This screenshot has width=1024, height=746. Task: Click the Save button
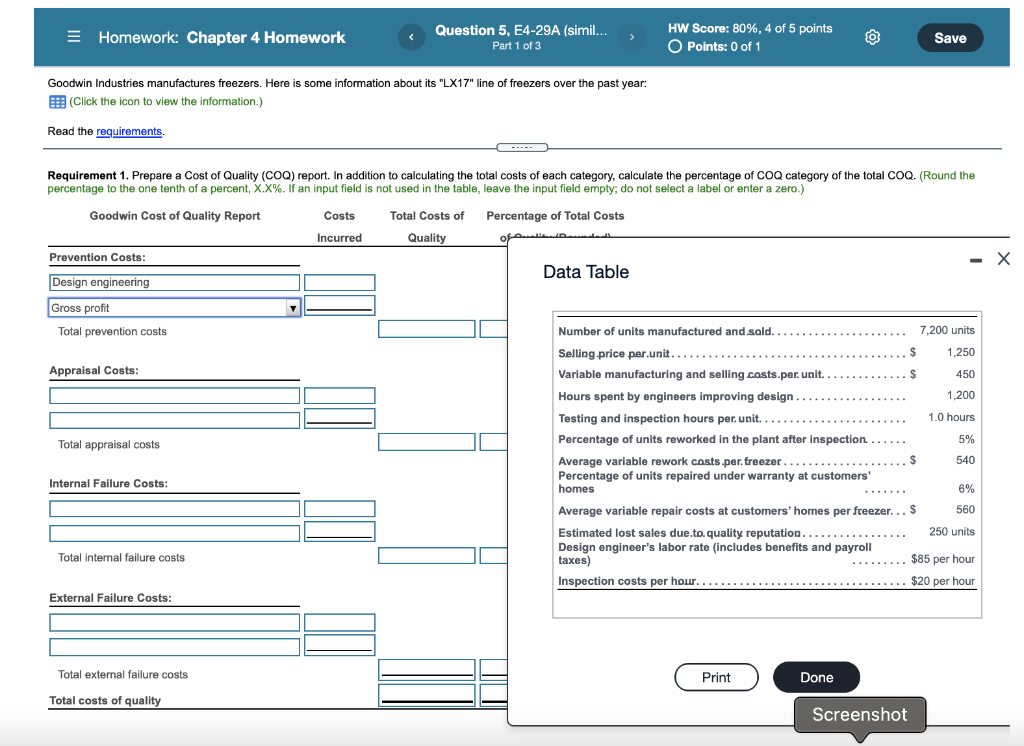tap(950, 38)
